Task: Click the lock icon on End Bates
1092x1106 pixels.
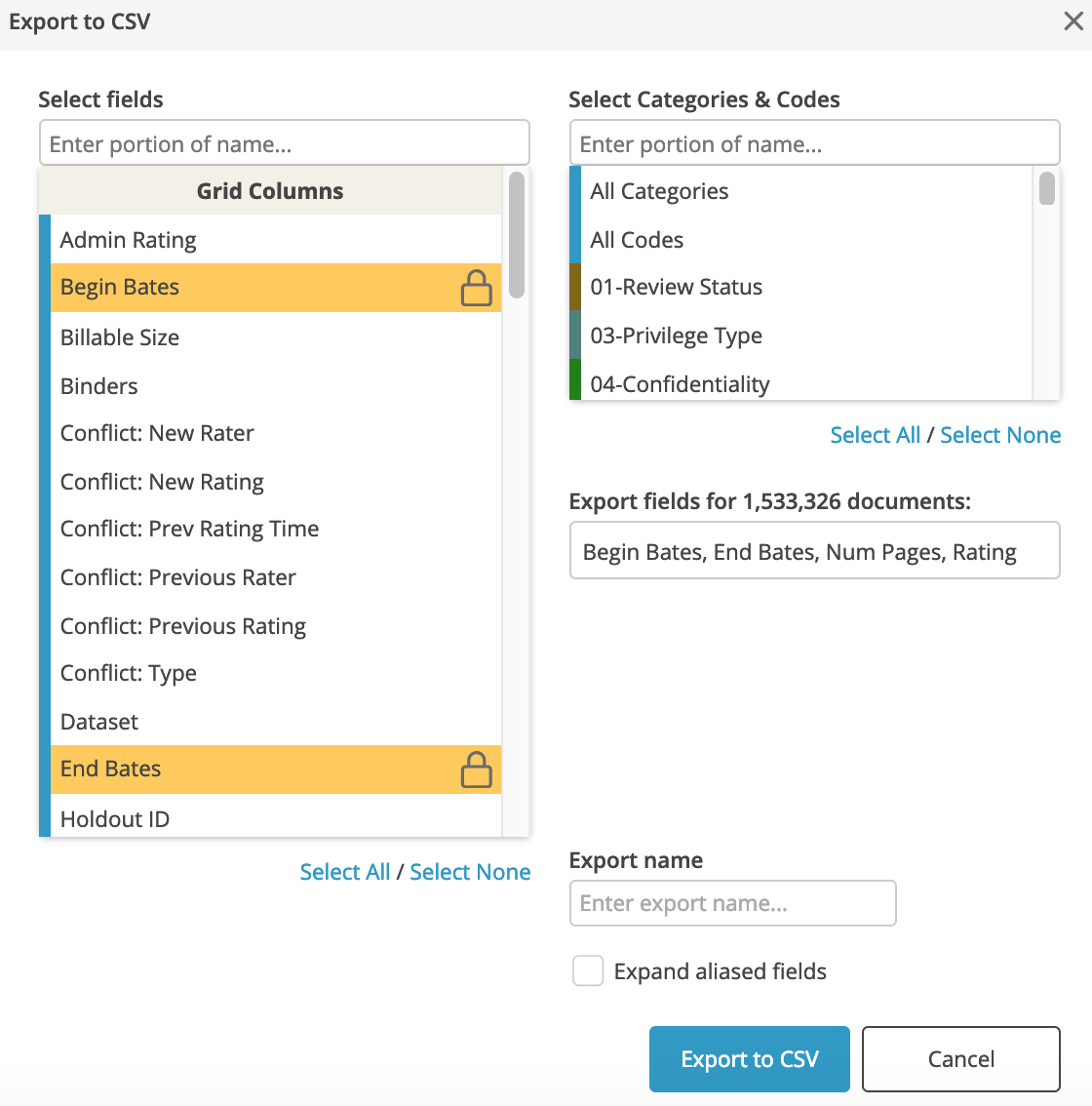Action: click(476, 770)
